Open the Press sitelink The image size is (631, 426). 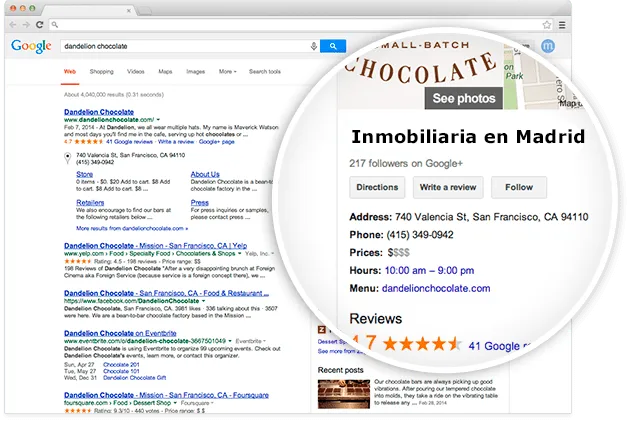coord(200,202)
